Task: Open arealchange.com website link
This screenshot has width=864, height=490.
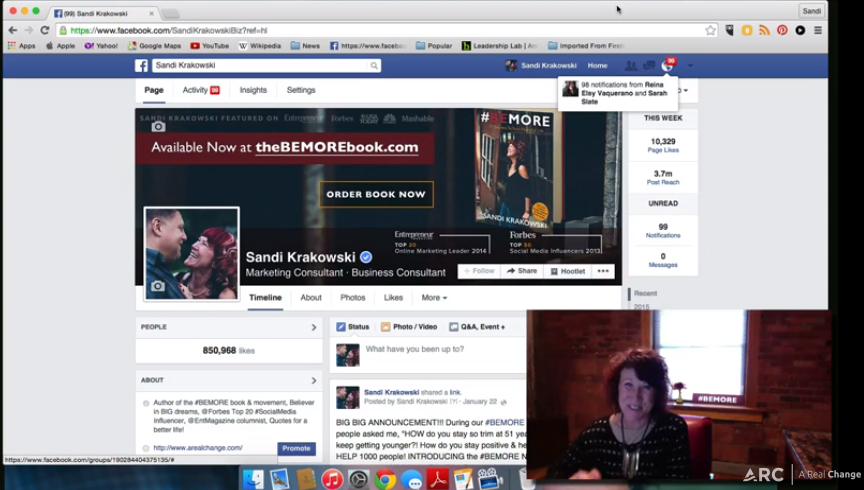Action: tap(198, 448)
